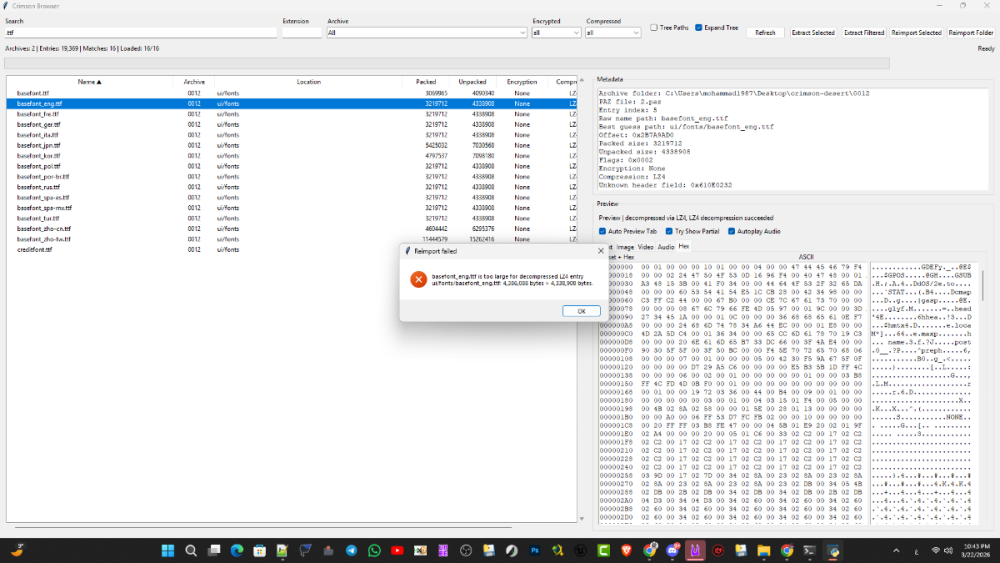Select the basefont_kor.ttf row
1000x563 pixels.
[291, 156]
